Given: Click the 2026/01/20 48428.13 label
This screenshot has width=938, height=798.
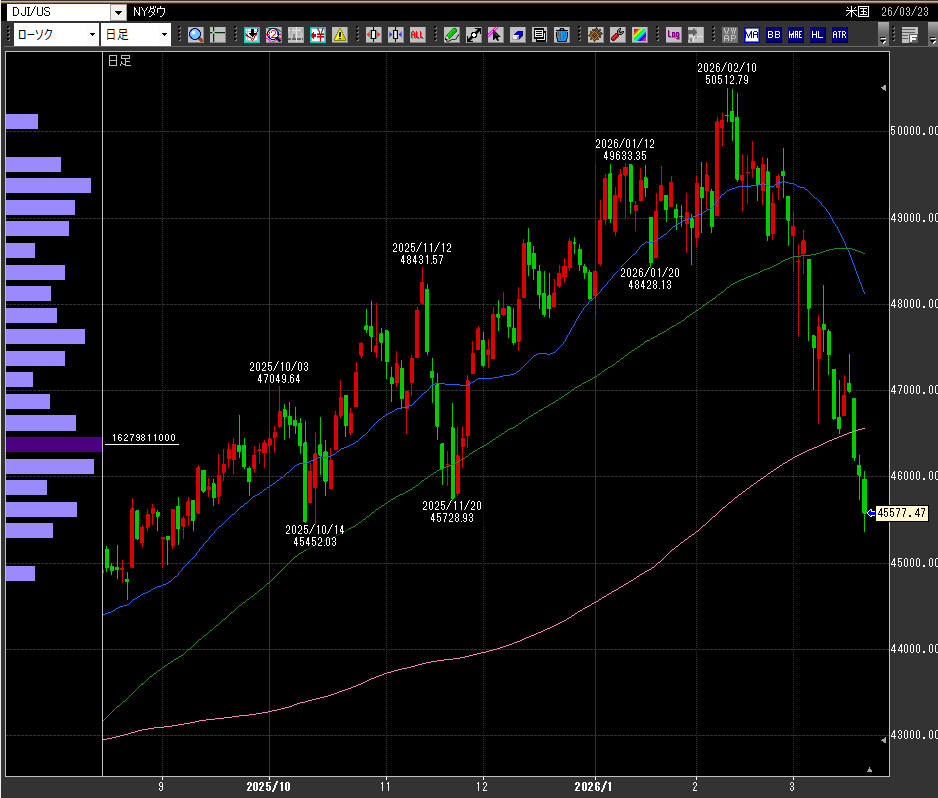Looking at the screenshot, I should 650,279.
